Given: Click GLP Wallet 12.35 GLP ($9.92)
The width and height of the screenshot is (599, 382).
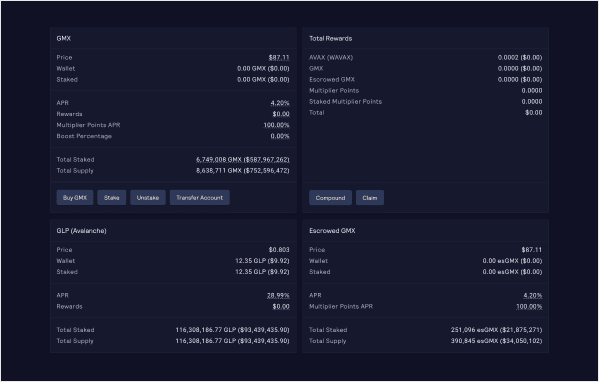Looking at the screenshot, I should [x=262, y=261].
